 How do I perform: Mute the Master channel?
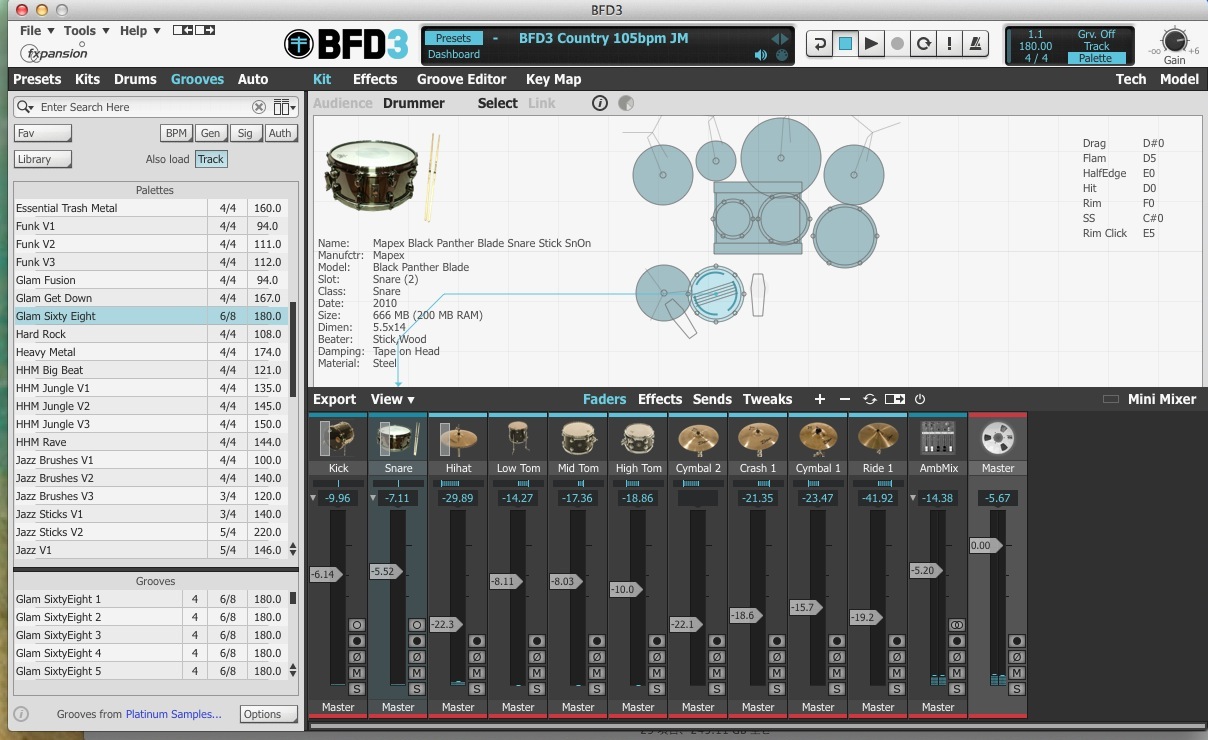click(x=1017, y=673)
